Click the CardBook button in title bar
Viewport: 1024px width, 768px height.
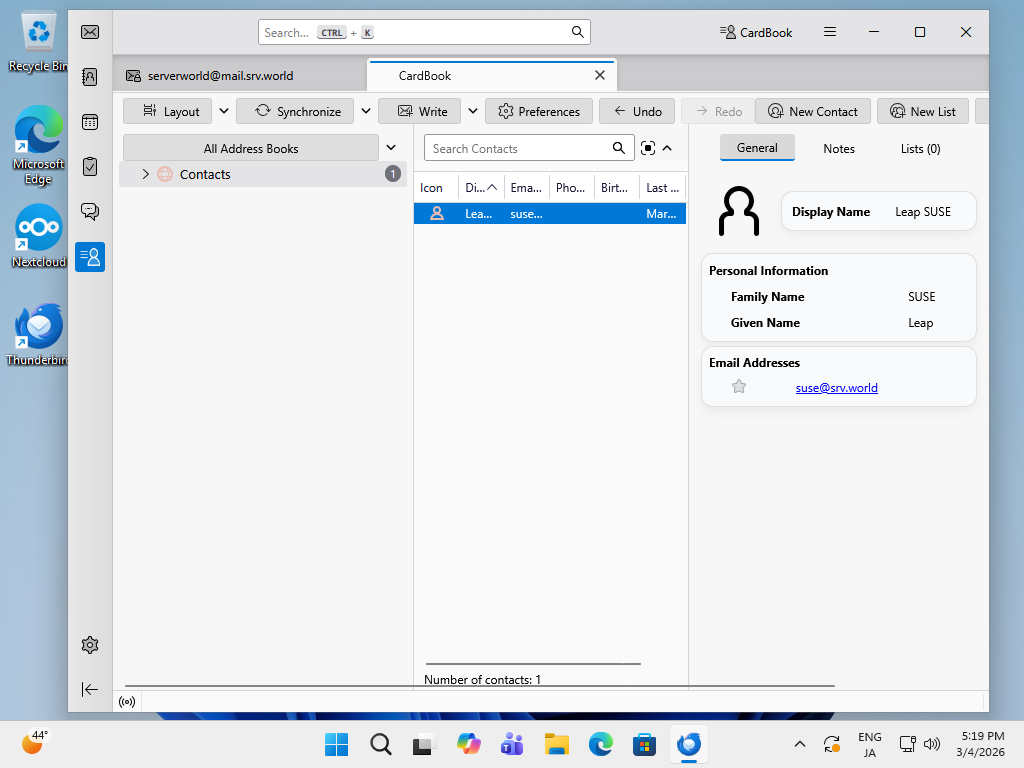(x=756, y=32)
